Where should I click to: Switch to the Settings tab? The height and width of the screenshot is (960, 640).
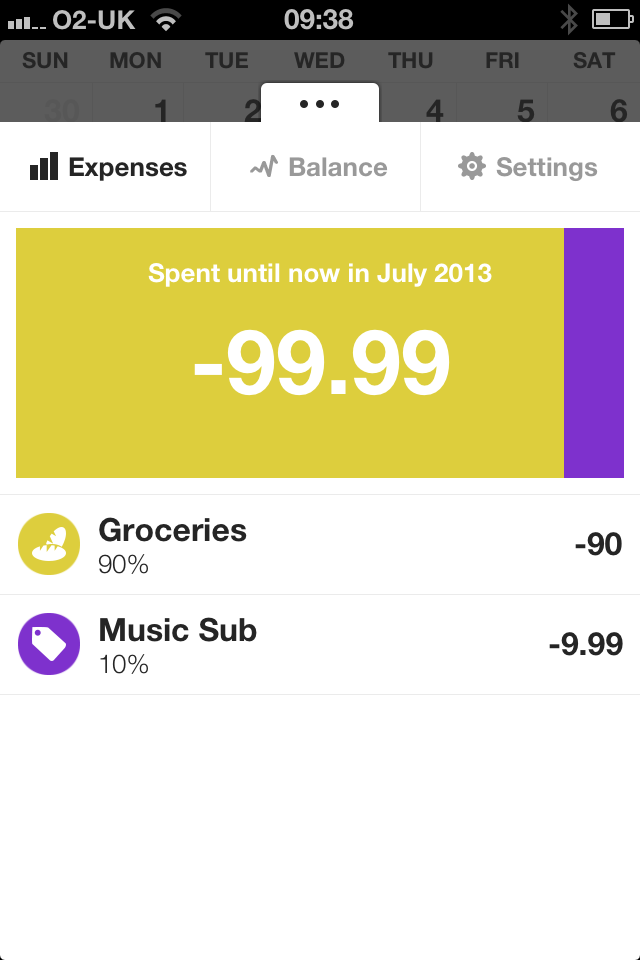click(x=527, y=166)
